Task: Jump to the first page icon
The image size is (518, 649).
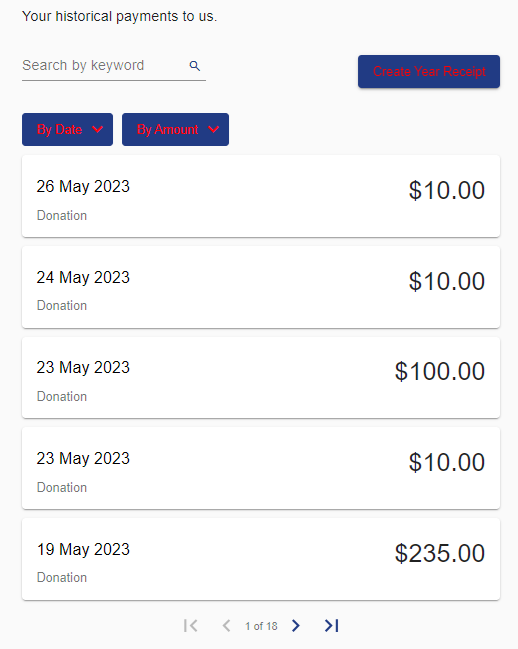Action: coord(191,625)
